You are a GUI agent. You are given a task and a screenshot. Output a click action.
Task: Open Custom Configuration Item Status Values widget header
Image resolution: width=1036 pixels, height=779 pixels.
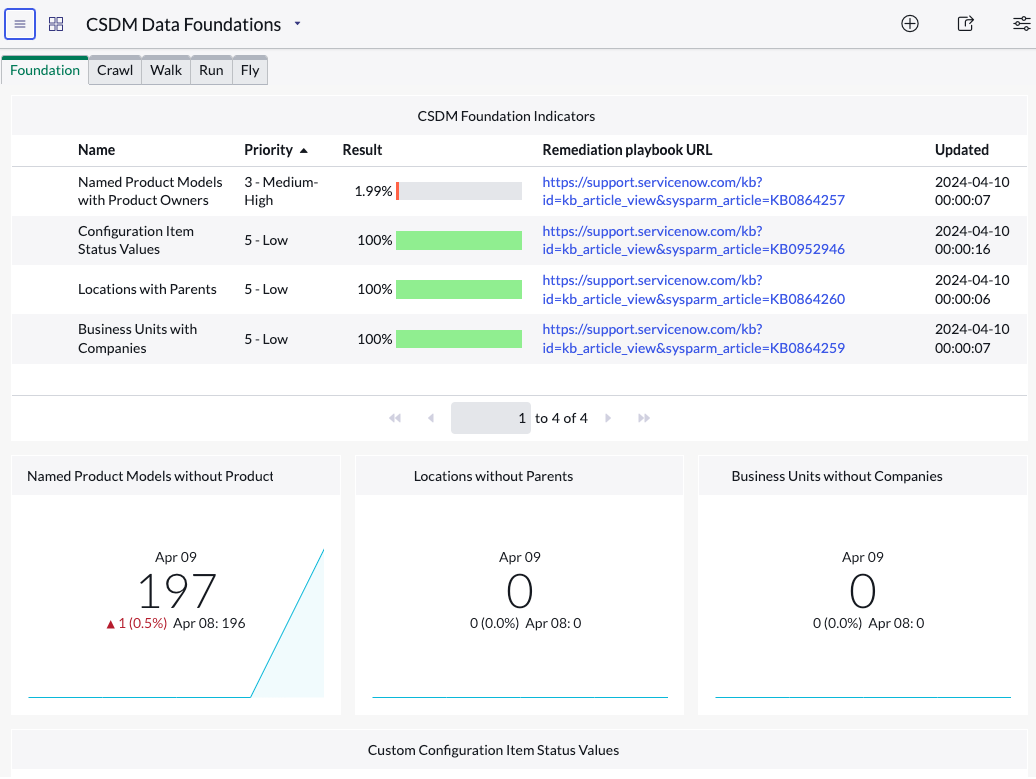coord(493,750)
